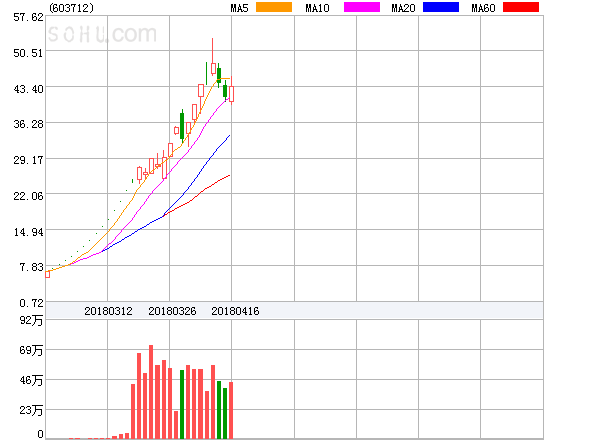Click the candlestick with the highest wick

(213, 57)
